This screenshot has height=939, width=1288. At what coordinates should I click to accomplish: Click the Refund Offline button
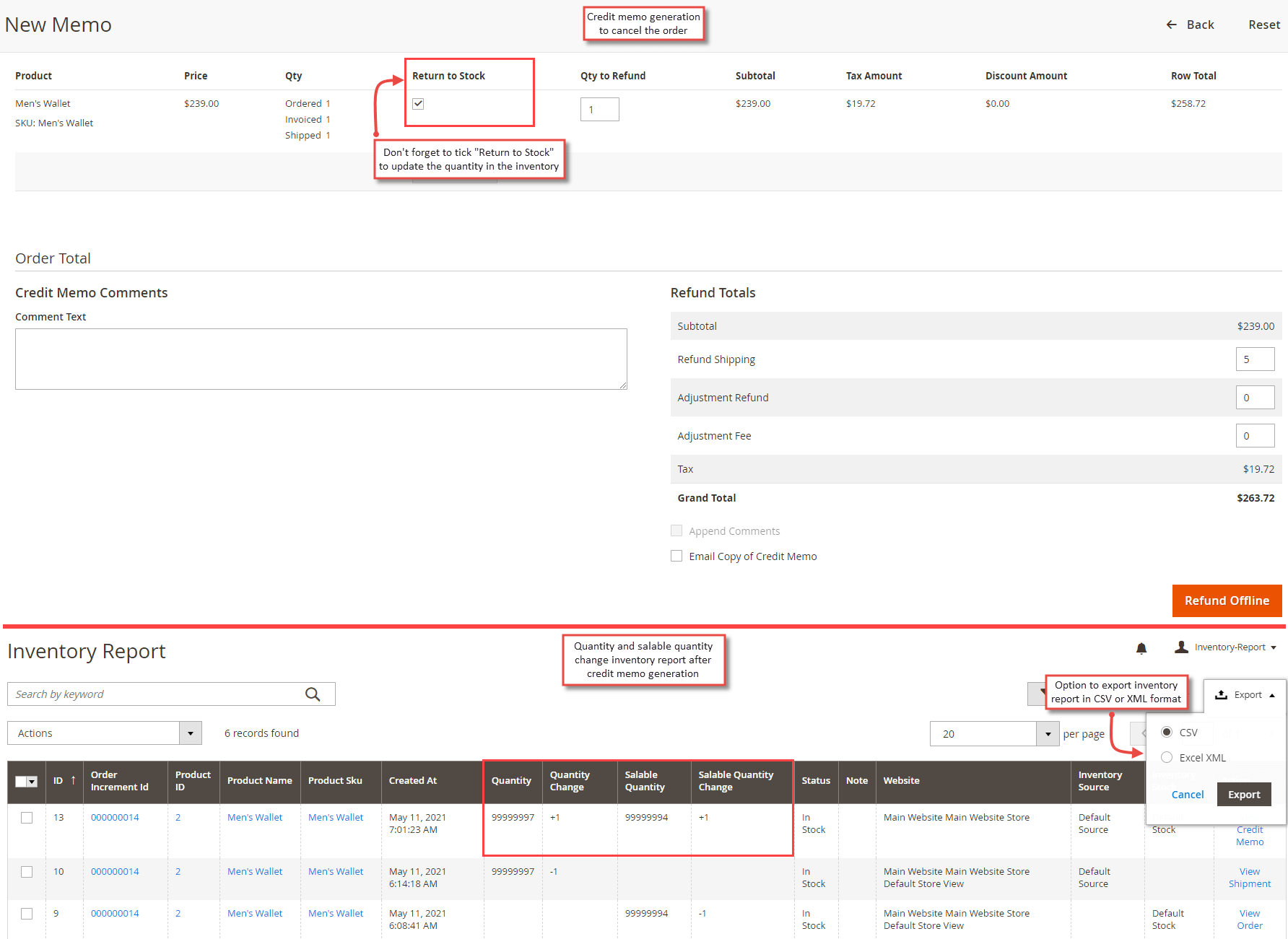(1227, 600)
